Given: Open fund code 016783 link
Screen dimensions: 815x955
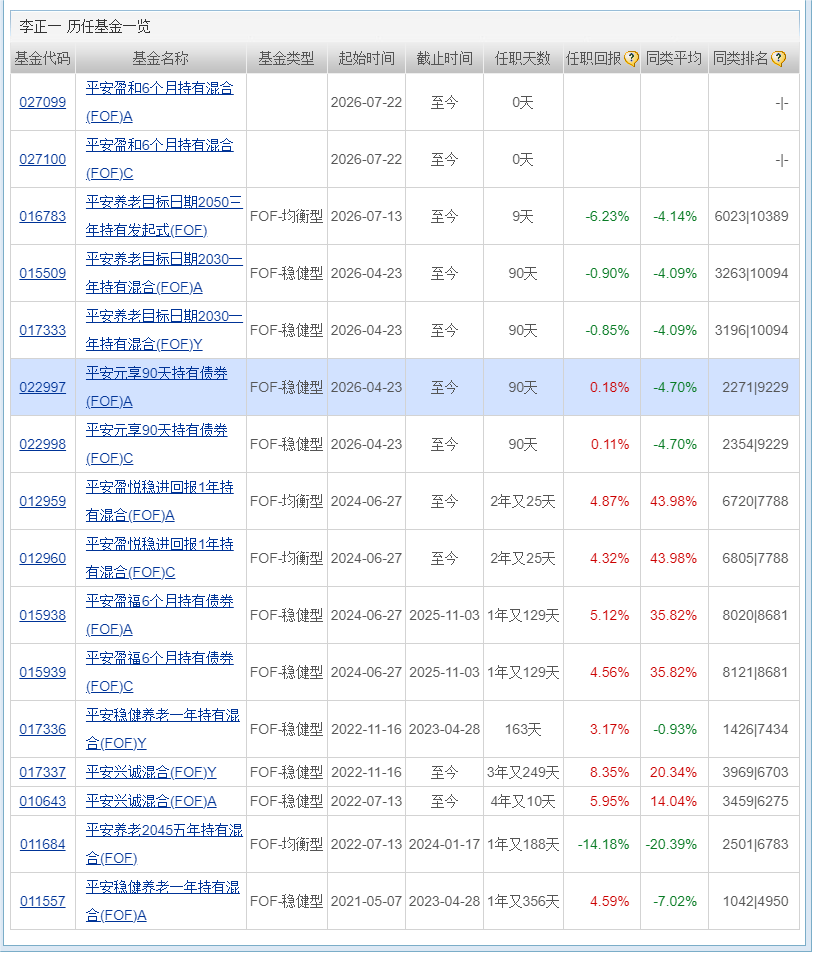Looking at the screenshot, I should (x=43, y=216).
